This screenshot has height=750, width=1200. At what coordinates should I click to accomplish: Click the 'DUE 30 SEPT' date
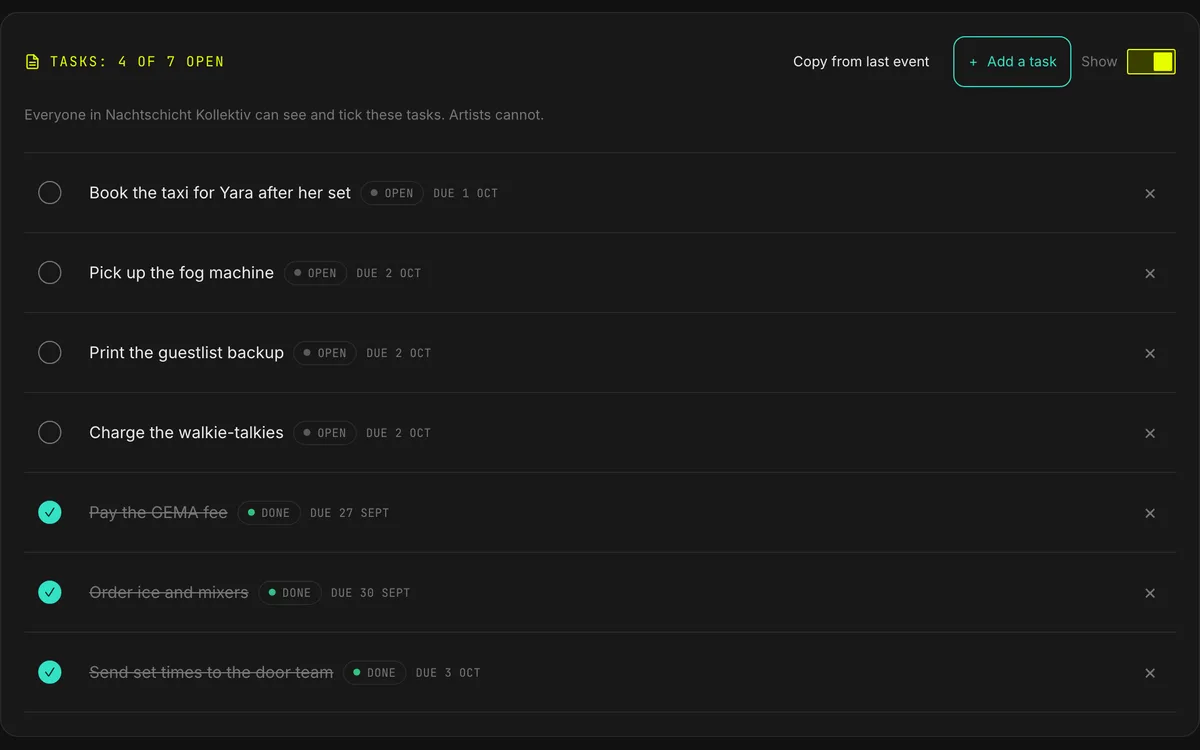tap(371, 593)
